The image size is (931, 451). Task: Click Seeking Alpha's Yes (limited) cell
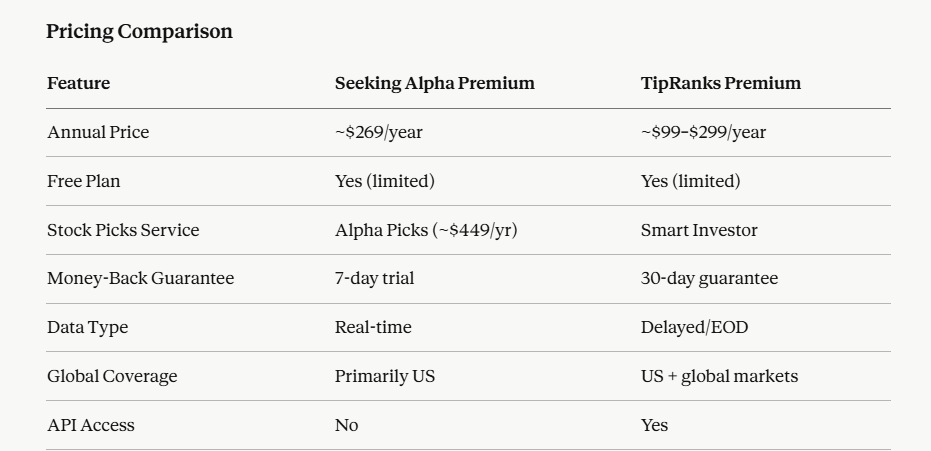tap(385, 181)
